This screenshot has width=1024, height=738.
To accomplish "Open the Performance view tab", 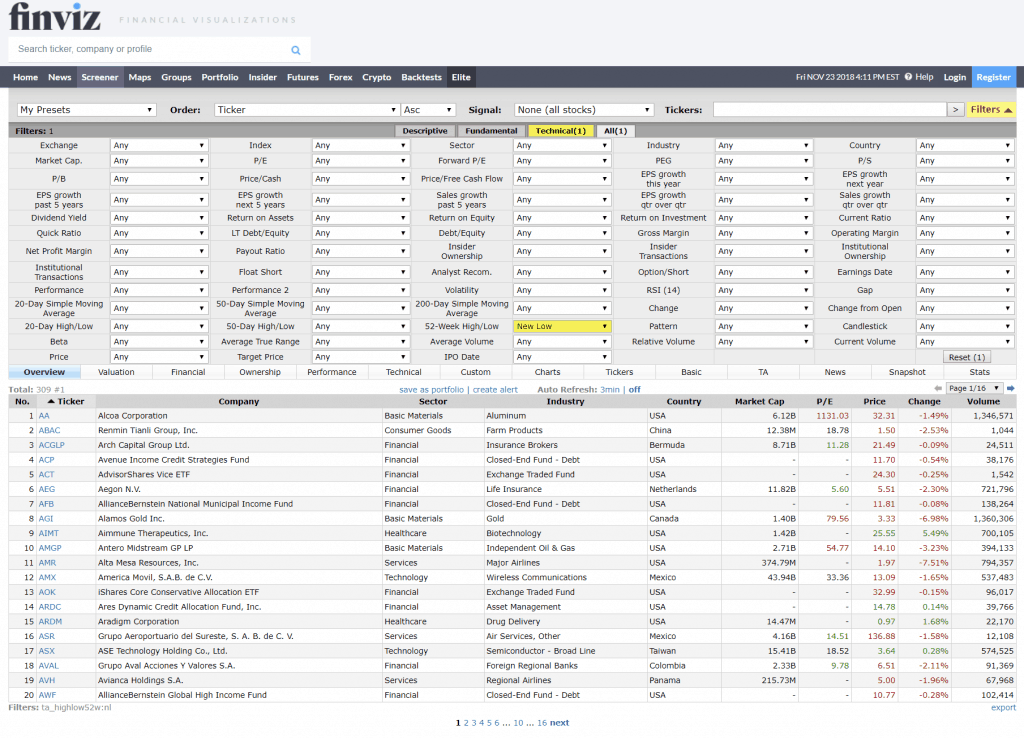I will (332, 372).
